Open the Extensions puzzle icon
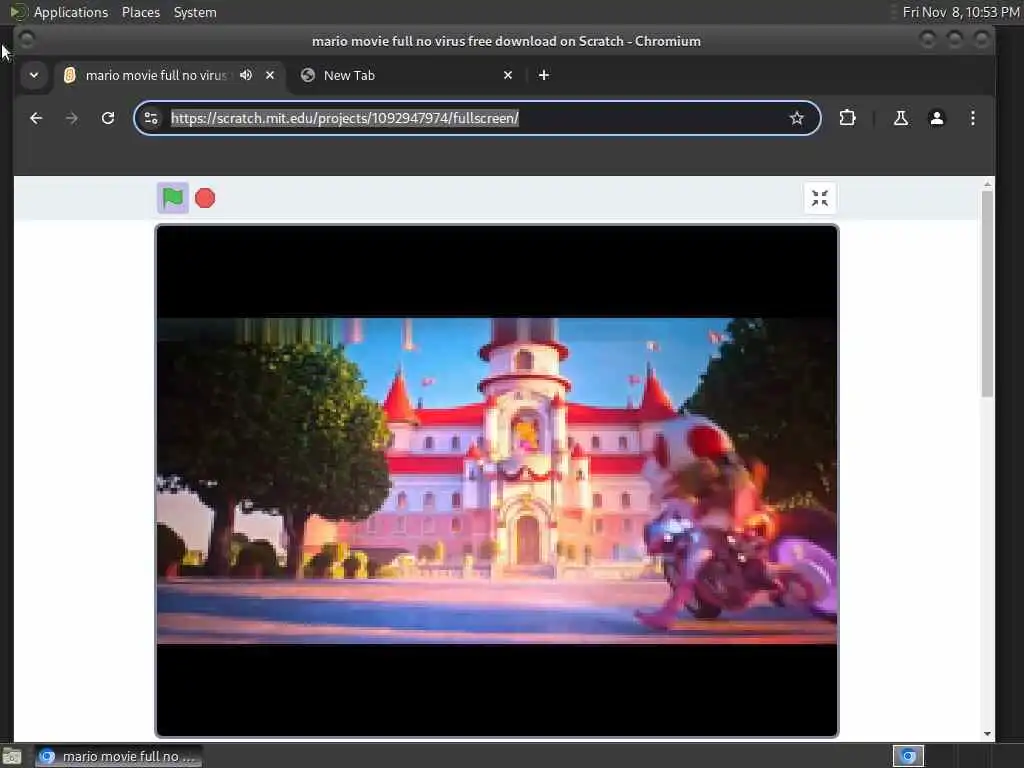1024x768 pixels. point(847,118)
